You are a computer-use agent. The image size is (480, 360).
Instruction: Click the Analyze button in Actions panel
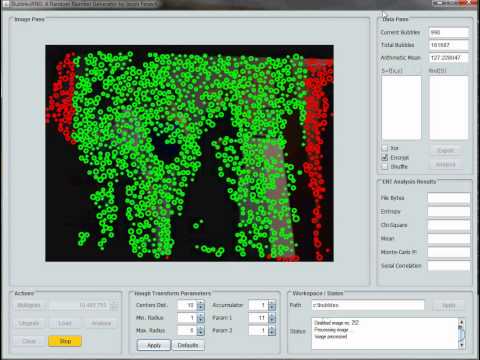[101, 323]
